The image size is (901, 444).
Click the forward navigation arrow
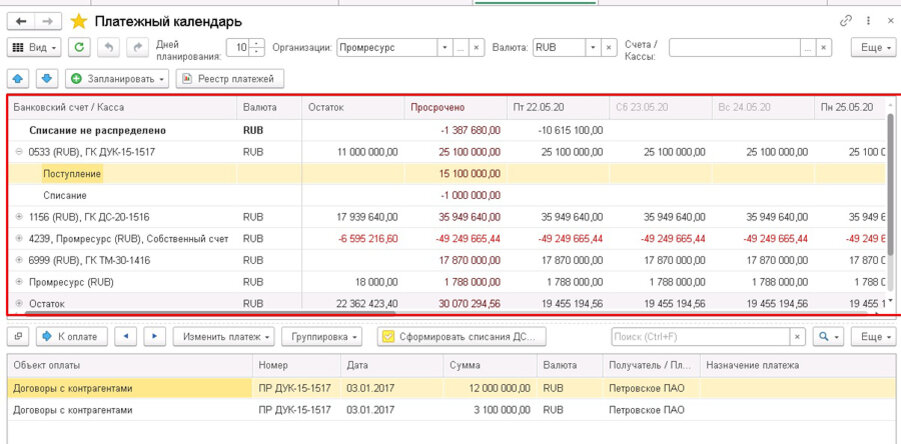tap(49, 22)
